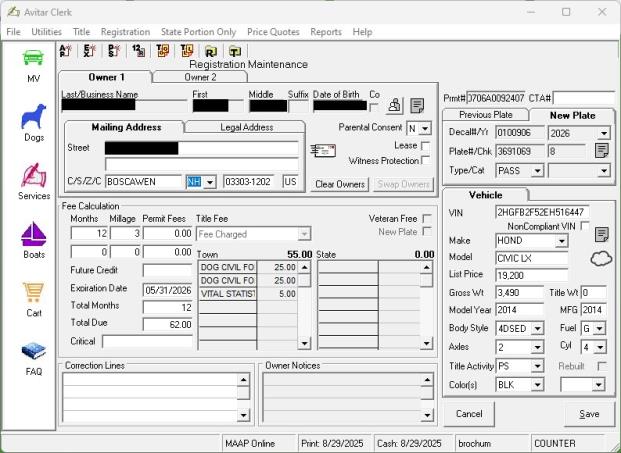Click the AP toolbar icon
Screen dimensions: 621x453
pos(65,51)
